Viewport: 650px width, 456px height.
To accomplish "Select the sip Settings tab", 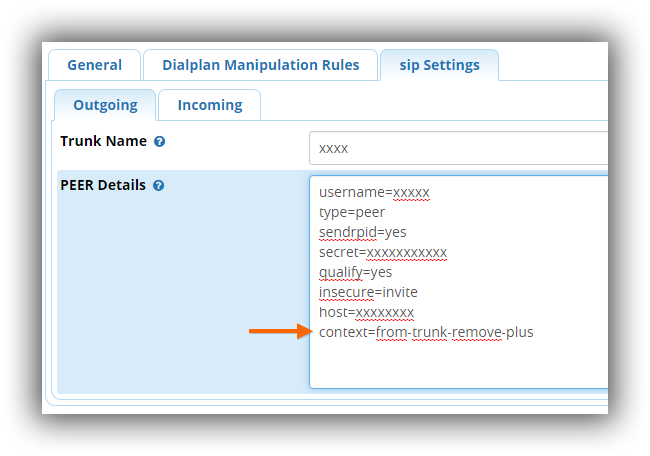I will click(x=439, y=65).
